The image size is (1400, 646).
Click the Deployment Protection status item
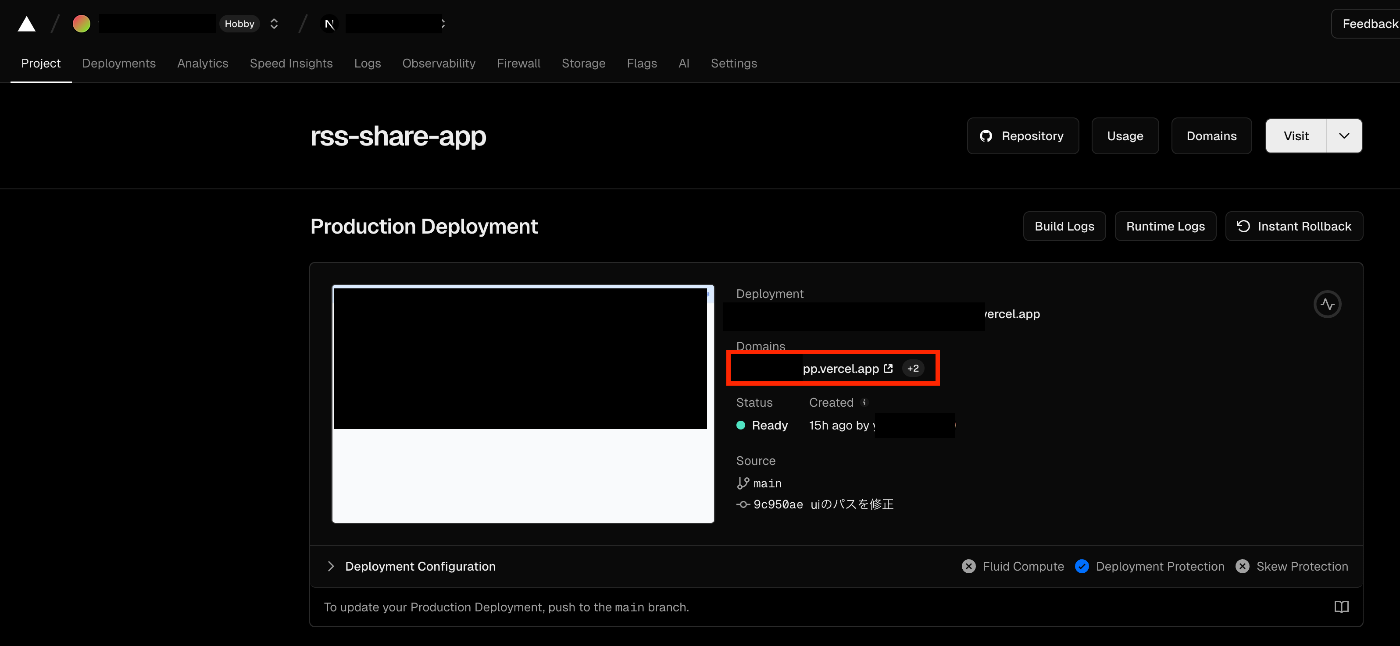[1149, 566]
